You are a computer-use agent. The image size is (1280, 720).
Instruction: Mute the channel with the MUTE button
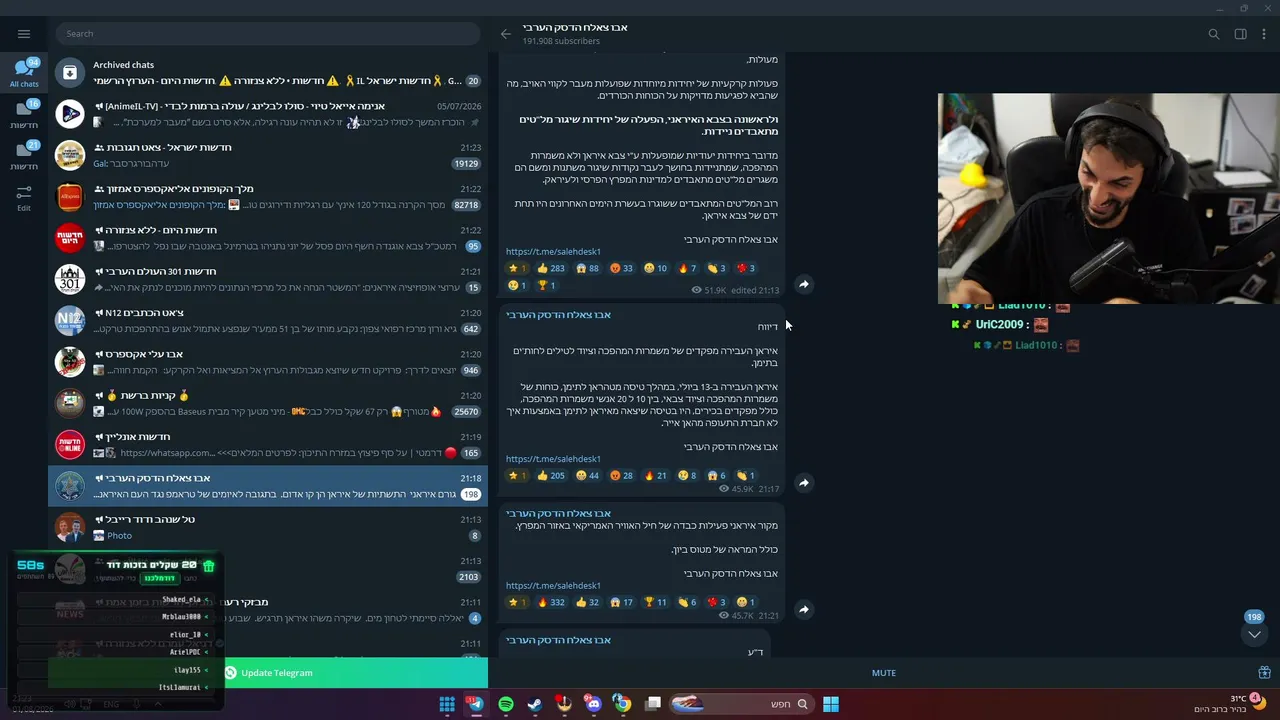884,673
